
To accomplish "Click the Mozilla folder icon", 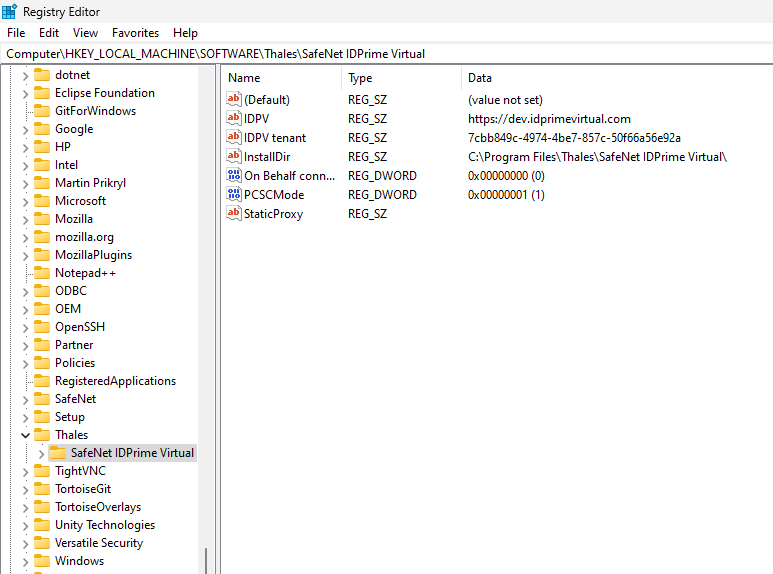I will (42, 219).
